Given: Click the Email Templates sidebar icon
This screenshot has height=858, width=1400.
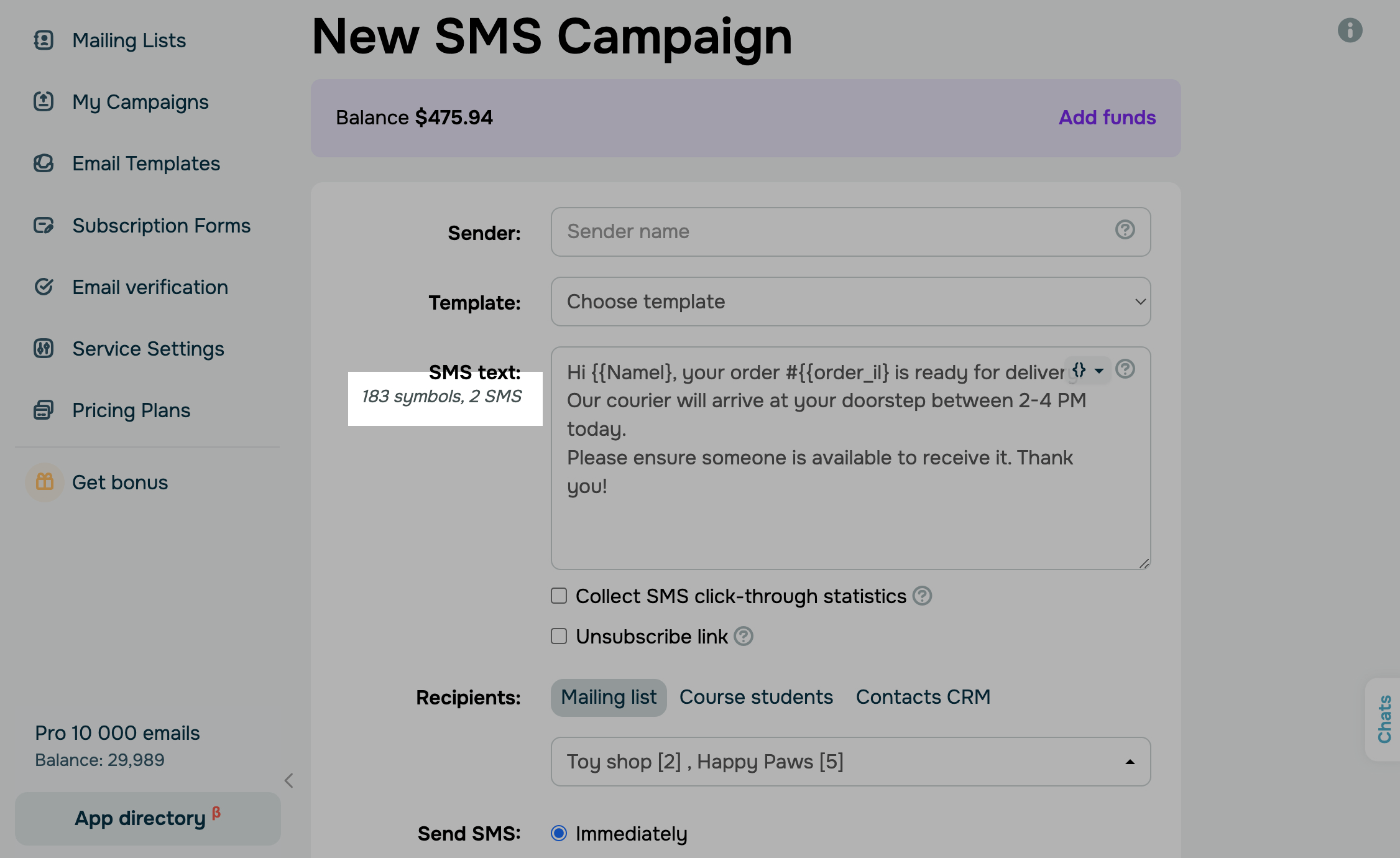Looking at the screenshot, I should coord(44,164).
